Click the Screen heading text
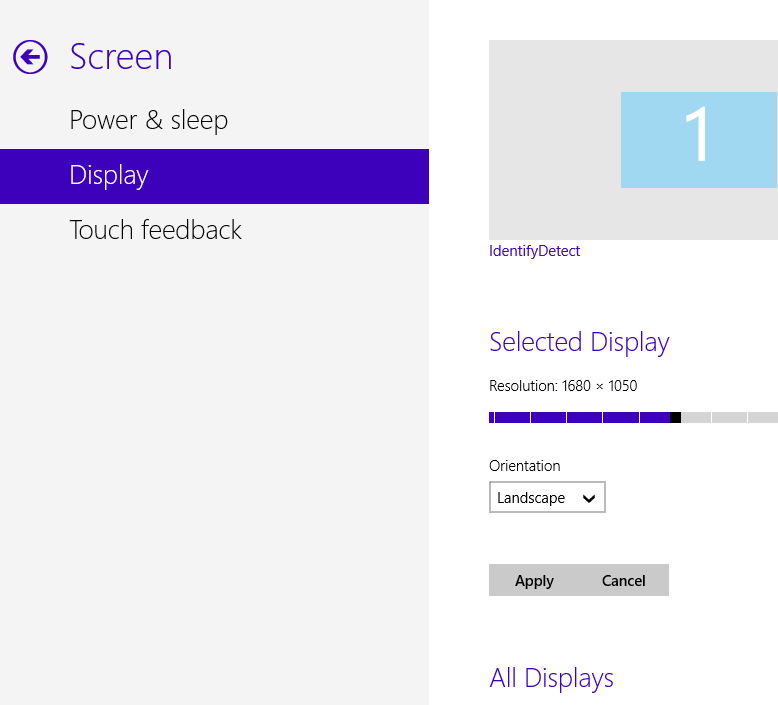 tap(121, 57)
